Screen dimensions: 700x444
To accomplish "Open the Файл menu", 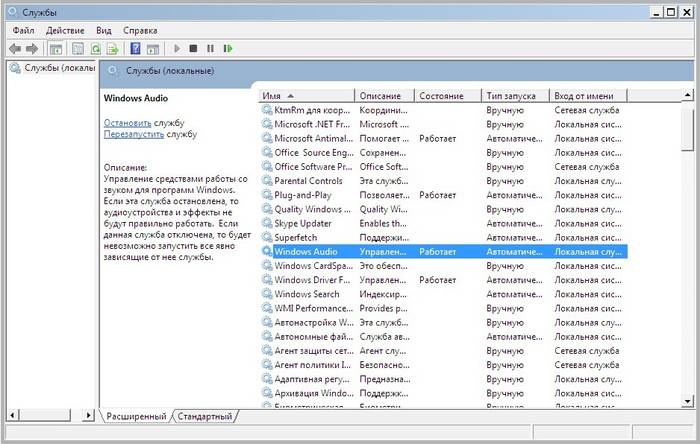I will [24, 31].
